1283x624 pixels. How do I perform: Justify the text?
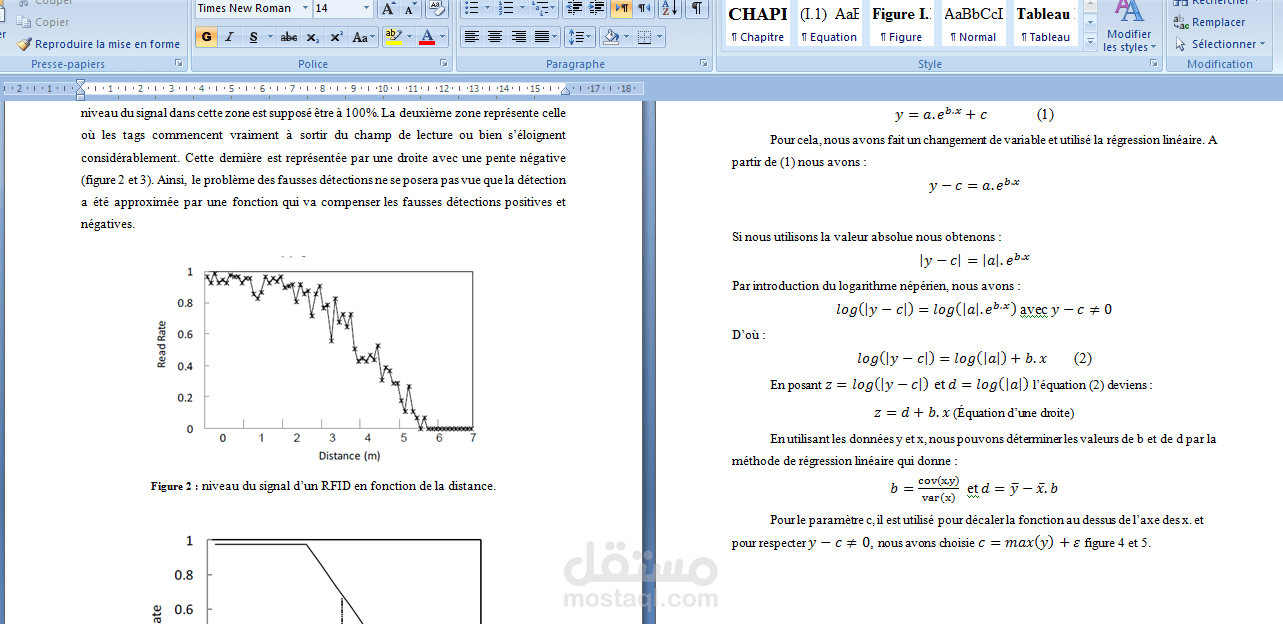[542, 37]
